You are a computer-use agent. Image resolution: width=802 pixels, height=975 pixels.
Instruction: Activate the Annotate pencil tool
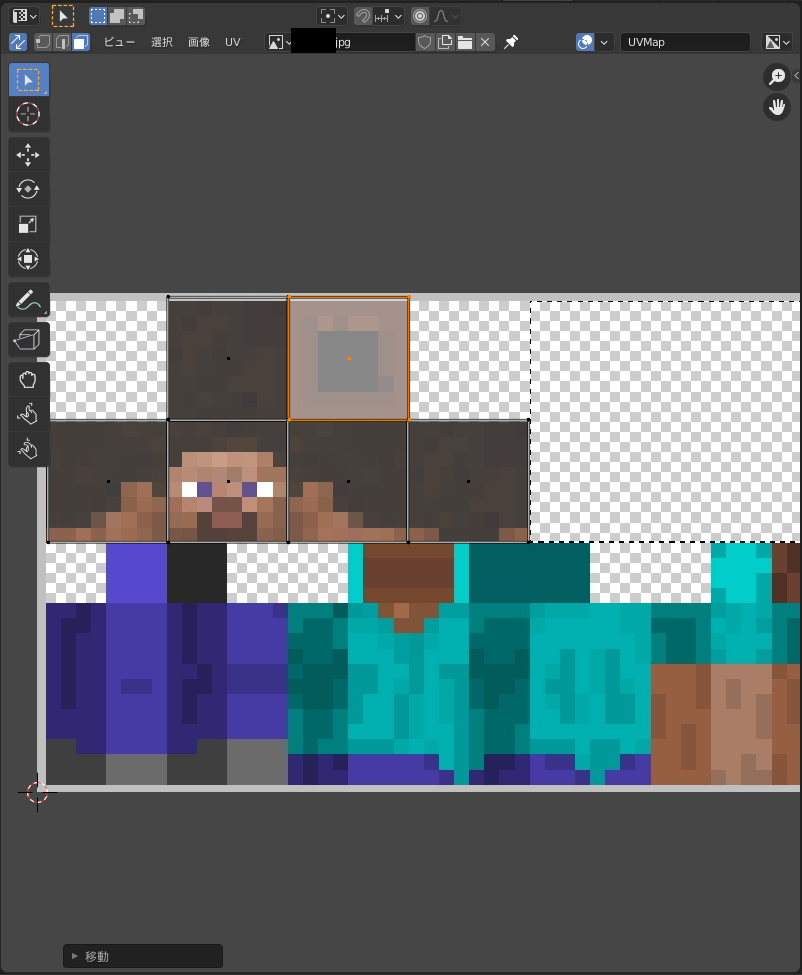[x=29, y=300]
